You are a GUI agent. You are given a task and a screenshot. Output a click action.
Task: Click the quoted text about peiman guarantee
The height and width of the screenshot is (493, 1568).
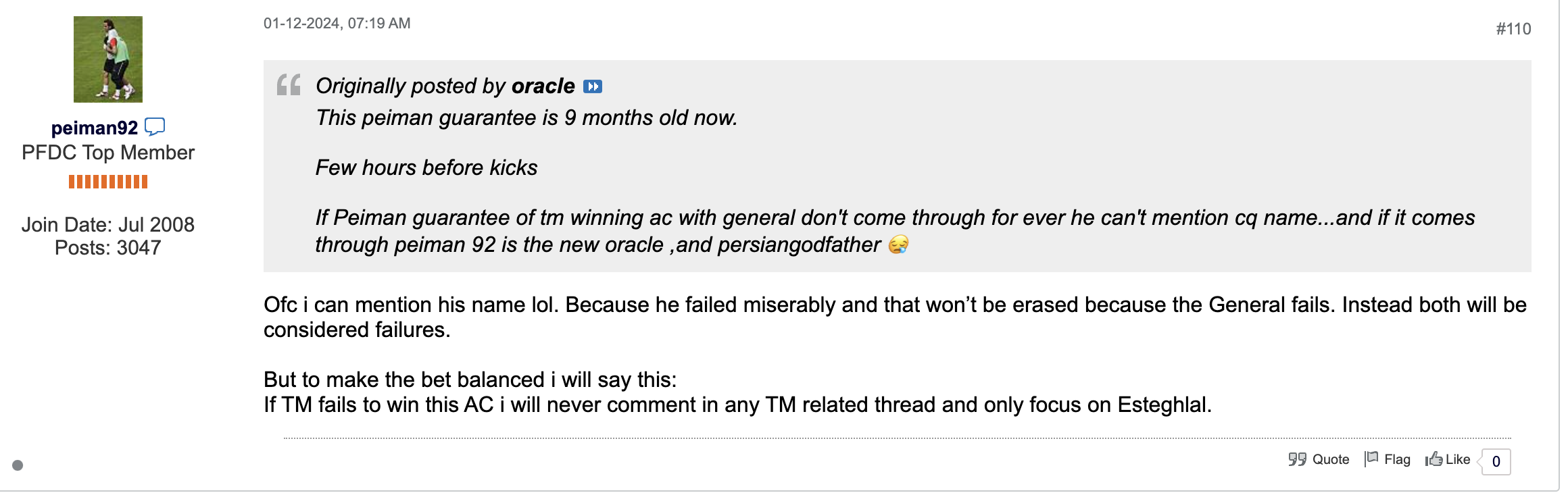coord(526,118)
